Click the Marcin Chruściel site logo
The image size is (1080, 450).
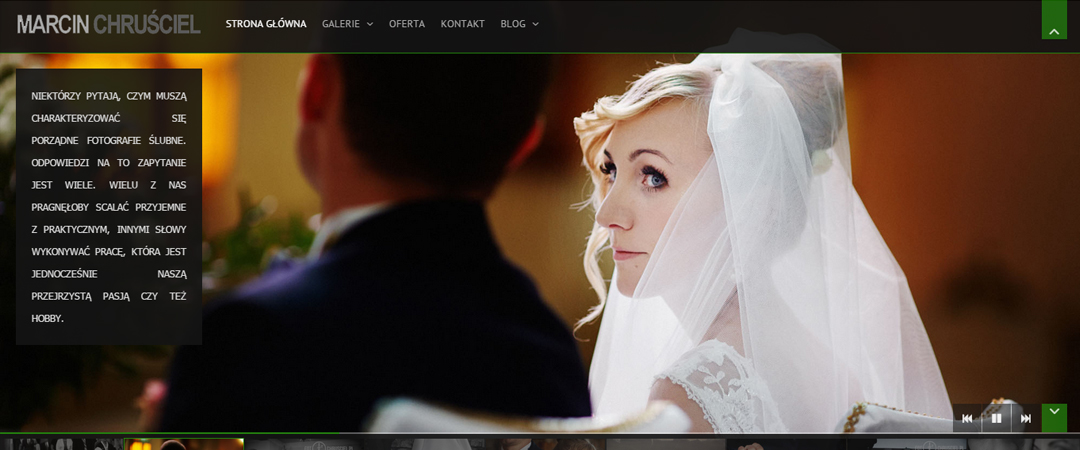(x=108, y=24)
